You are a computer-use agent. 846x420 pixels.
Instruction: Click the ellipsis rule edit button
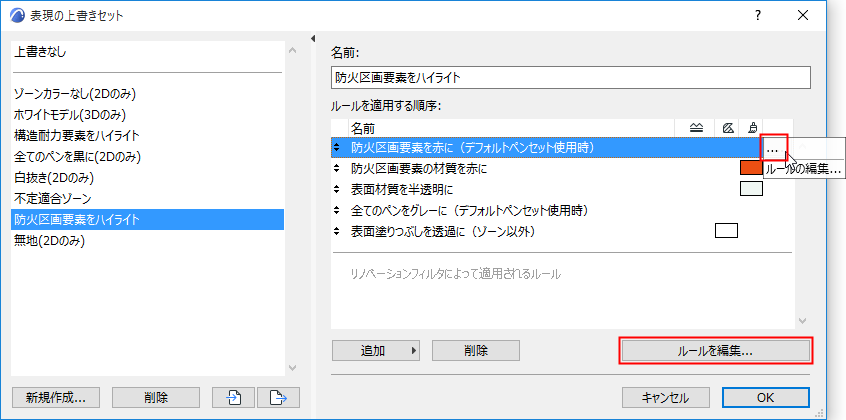773,148
